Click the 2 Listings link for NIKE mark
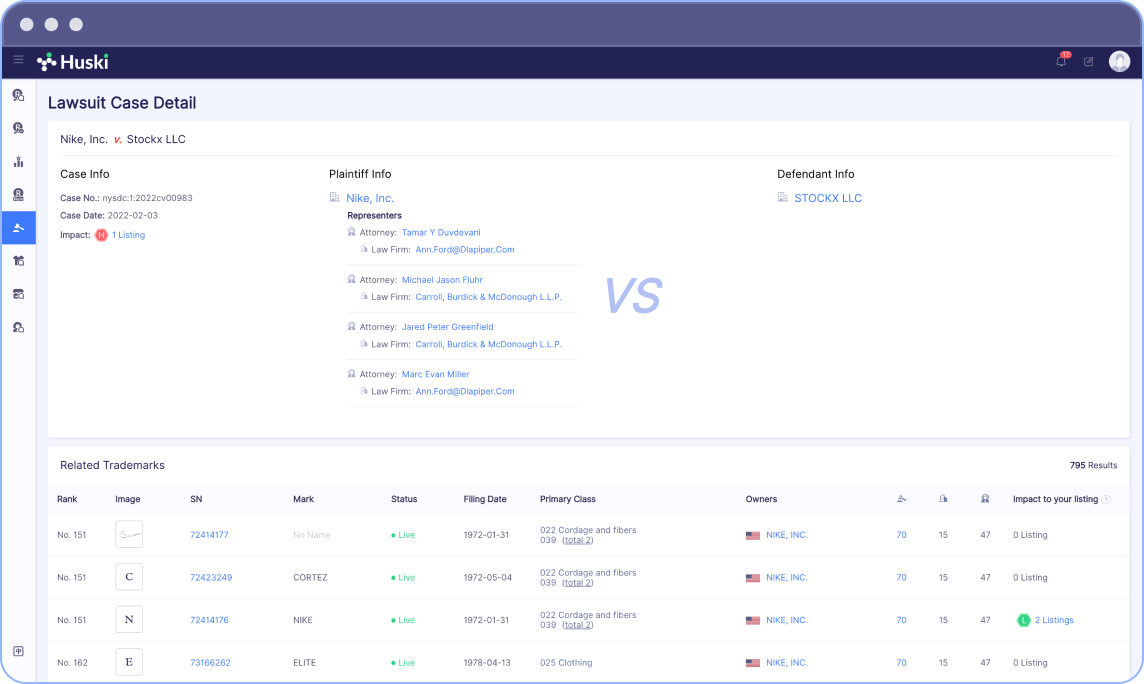Image resolution: width=1144 pixels, height=684 pixels. tap(1053, 620)
